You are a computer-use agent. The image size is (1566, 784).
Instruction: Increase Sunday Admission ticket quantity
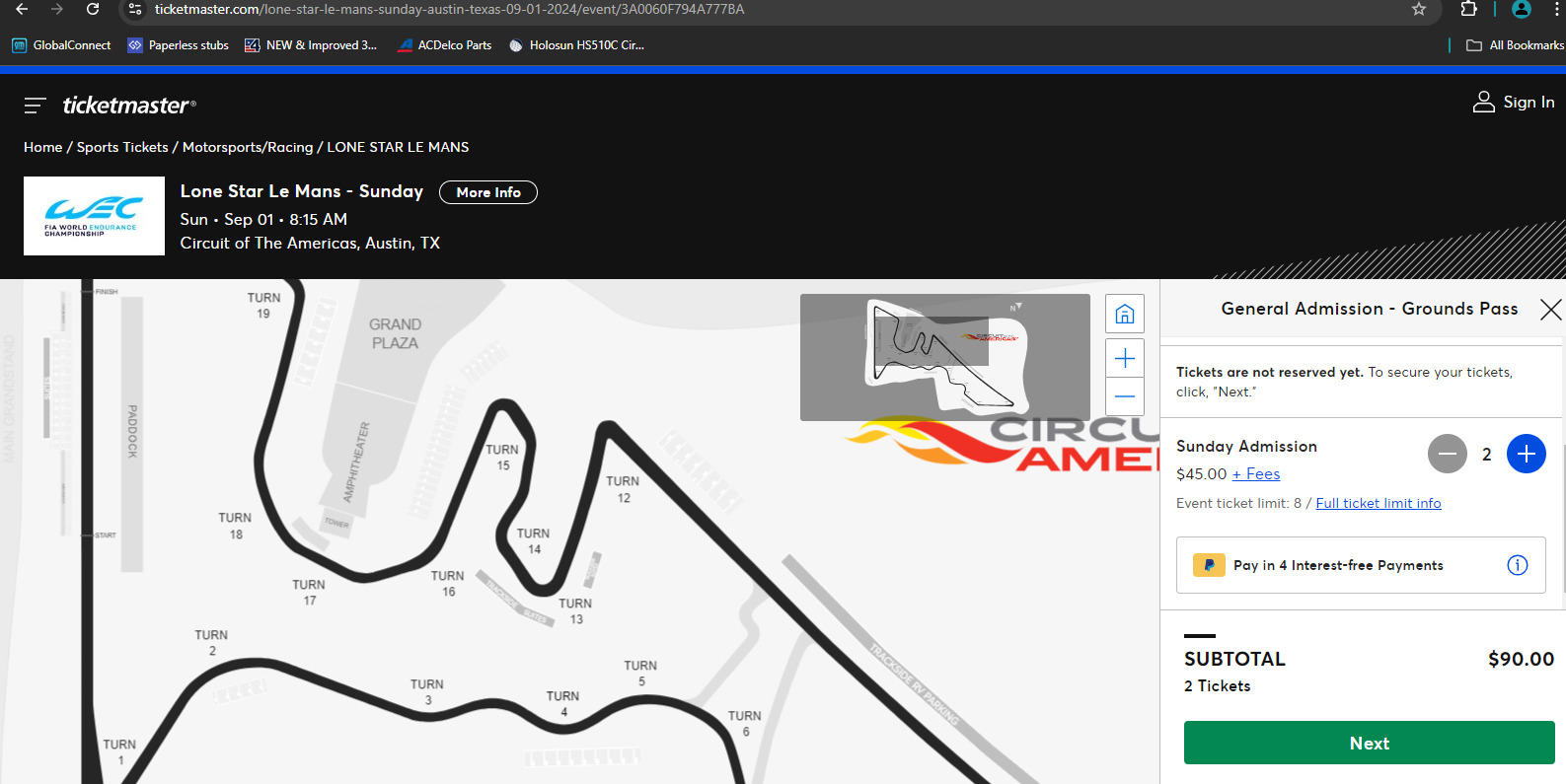click(1527, 454)
